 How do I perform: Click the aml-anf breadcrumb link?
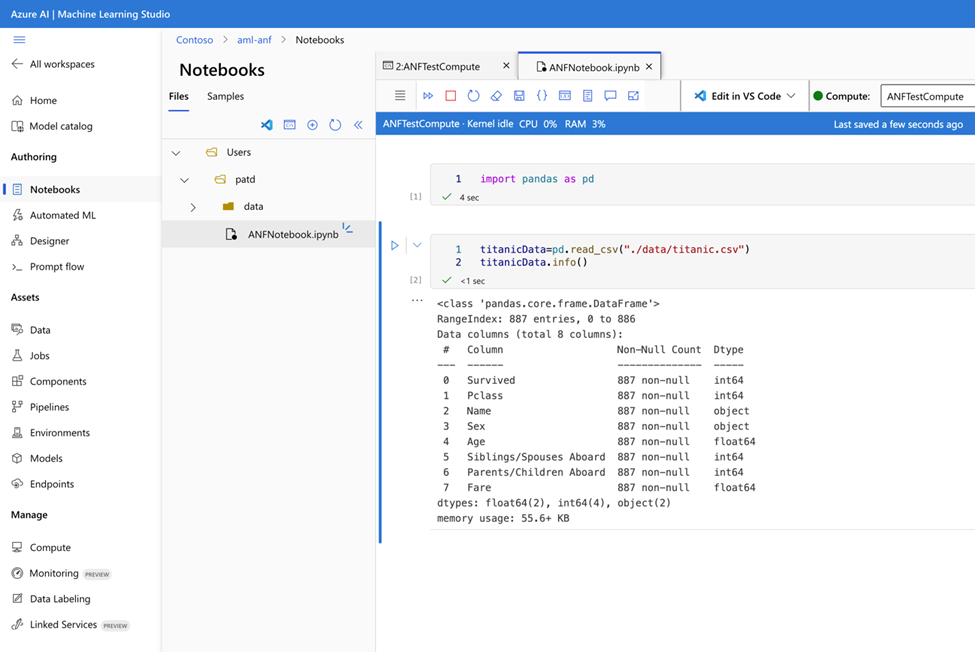254,40
